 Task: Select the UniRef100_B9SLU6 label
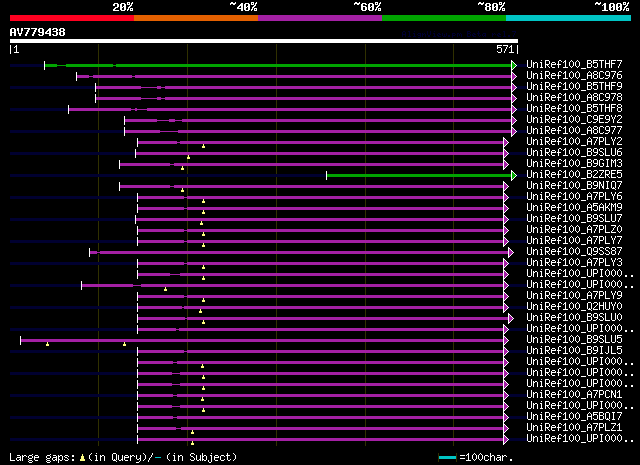point(574,153)
